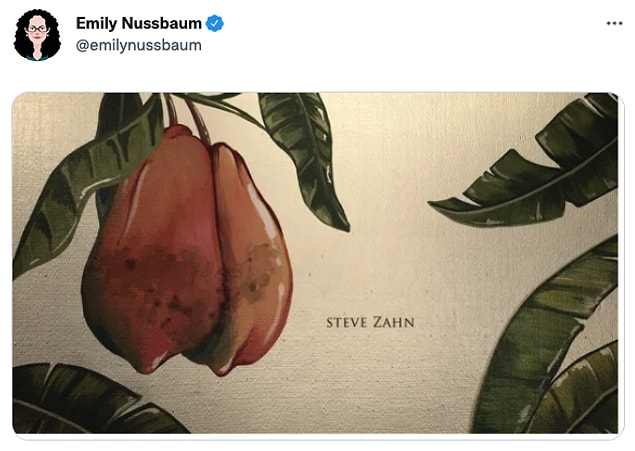The width and height of the screenshot is (635, 451).
Task: Click the red hanging fruit in the image
Action: point(186,251)
